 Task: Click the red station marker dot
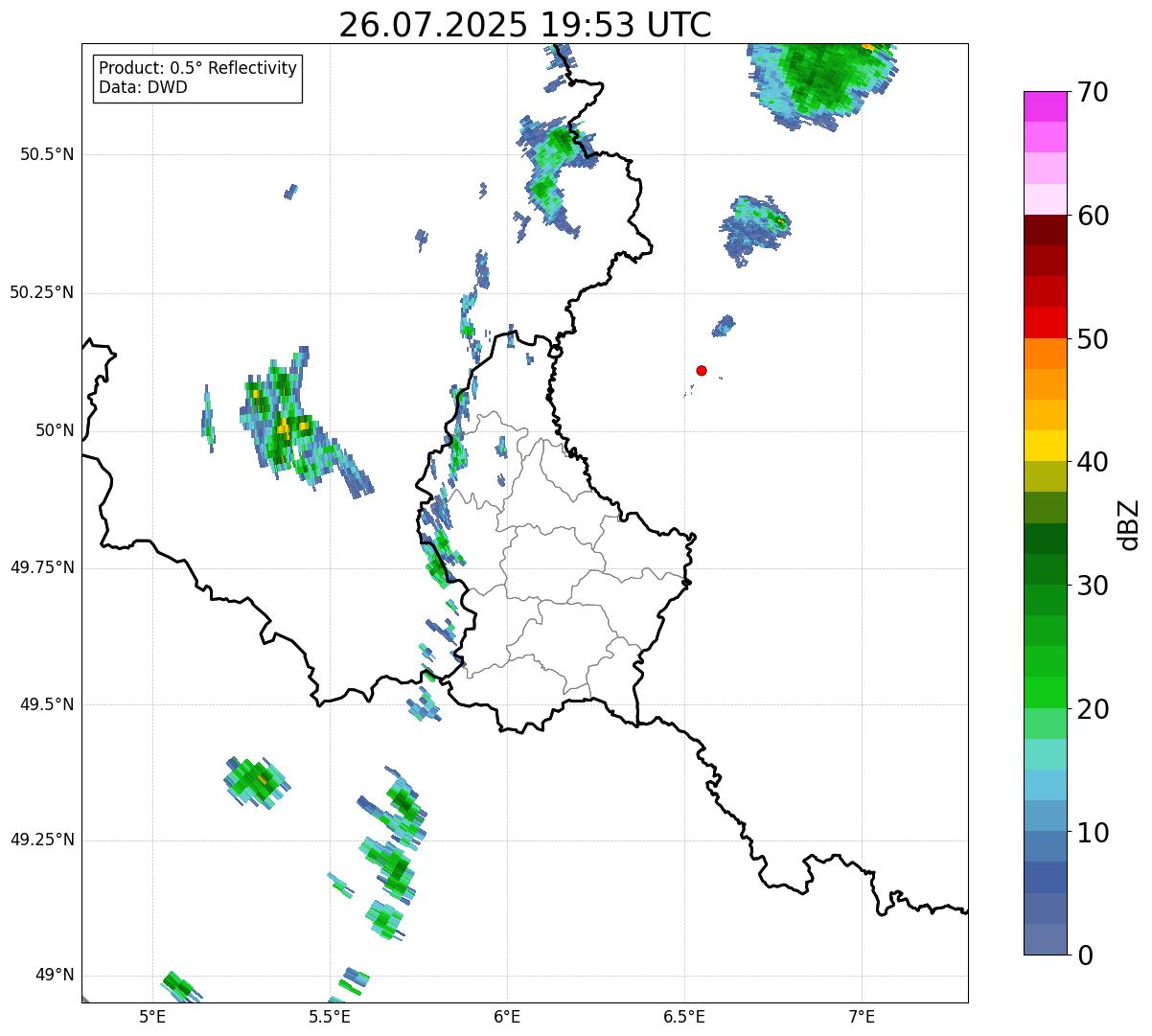pos(702,370)
